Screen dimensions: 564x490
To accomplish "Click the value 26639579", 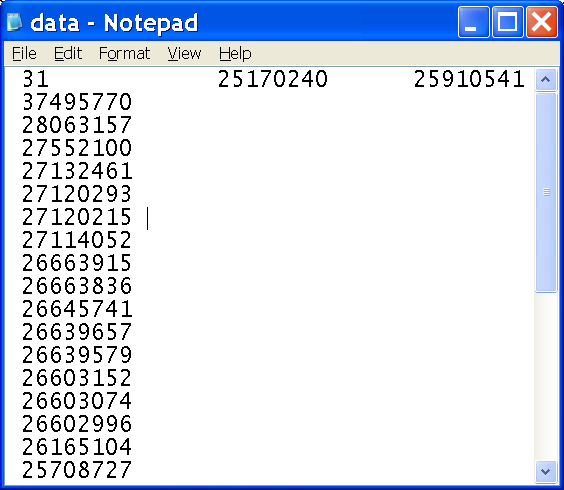I will 77,355.
